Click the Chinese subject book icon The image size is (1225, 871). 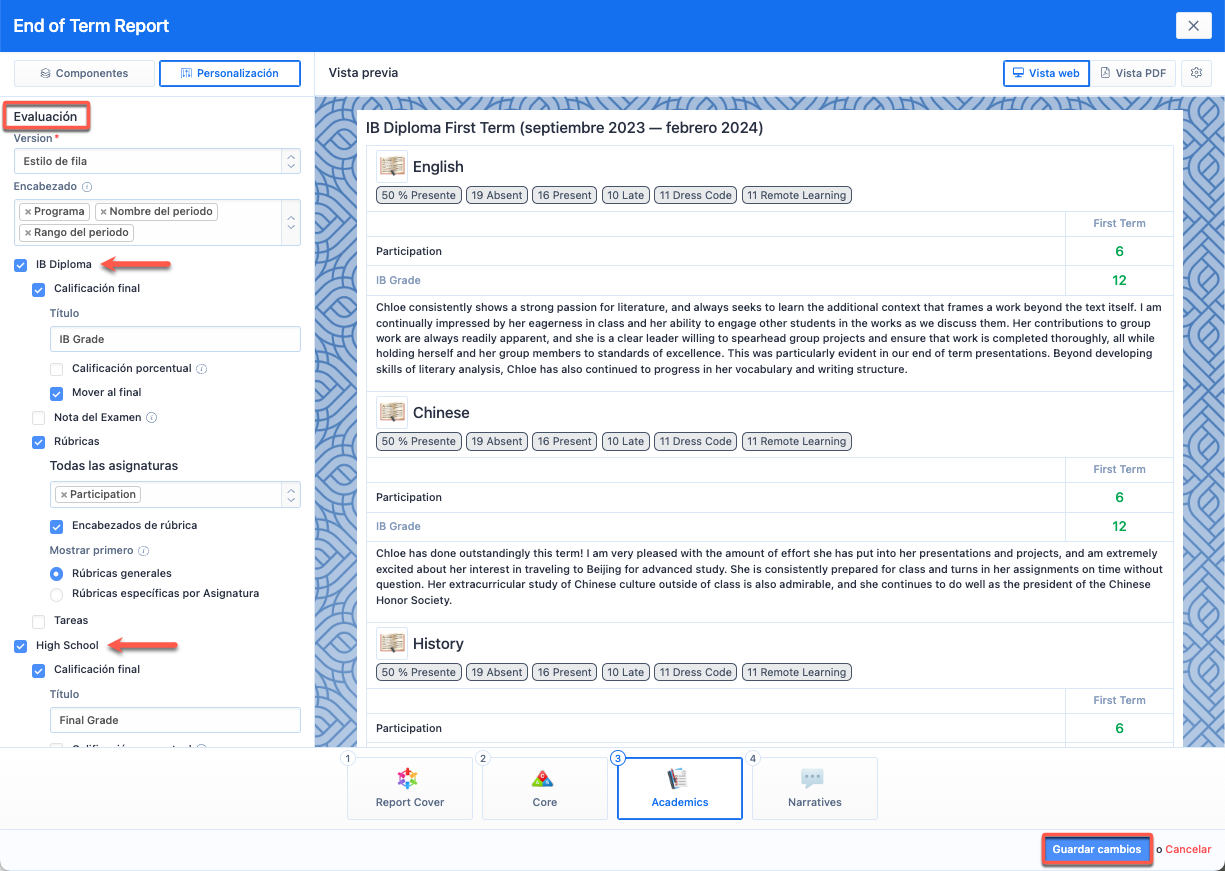[392, 412]
